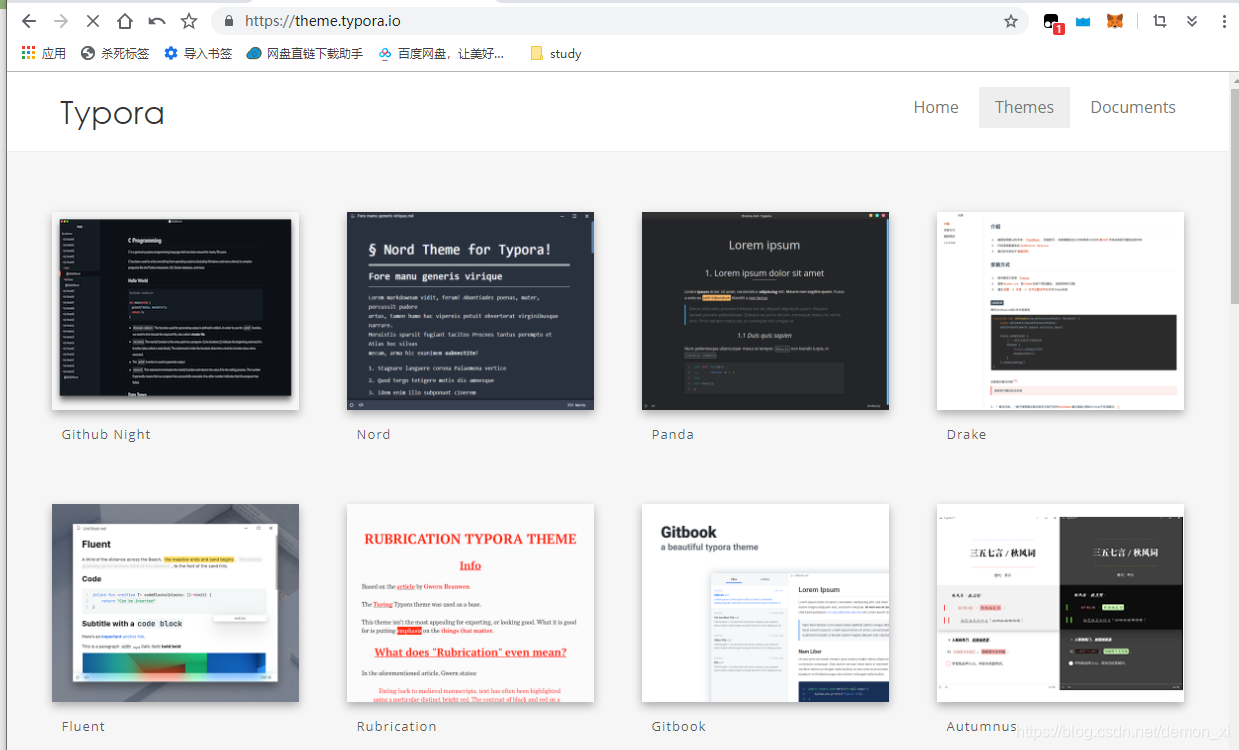The height and width of the screenshot is (750, 1239).
Task: Click the page vertical scrollbar thumb
Action: click(x=1233, y=197)
